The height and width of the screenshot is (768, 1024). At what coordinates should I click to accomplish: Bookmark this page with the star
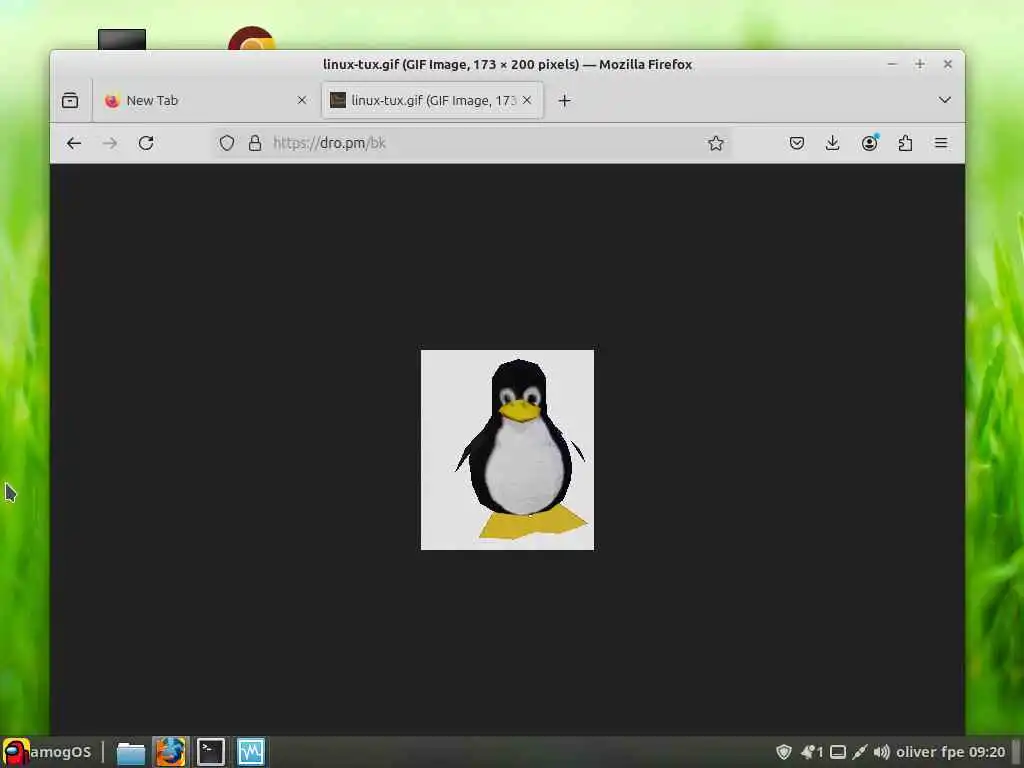(x=716, y=143)
